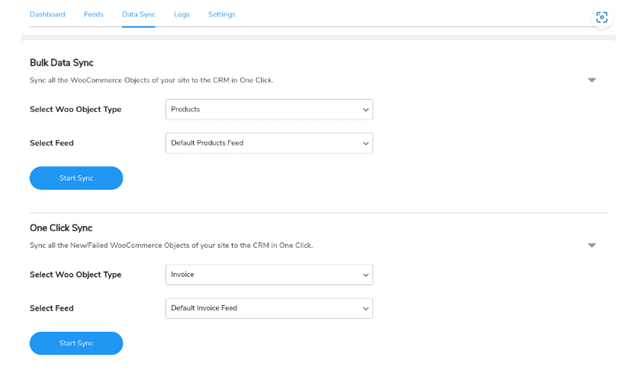Open the Products object type dropdown
628x375 pixels.
point(269,109)
